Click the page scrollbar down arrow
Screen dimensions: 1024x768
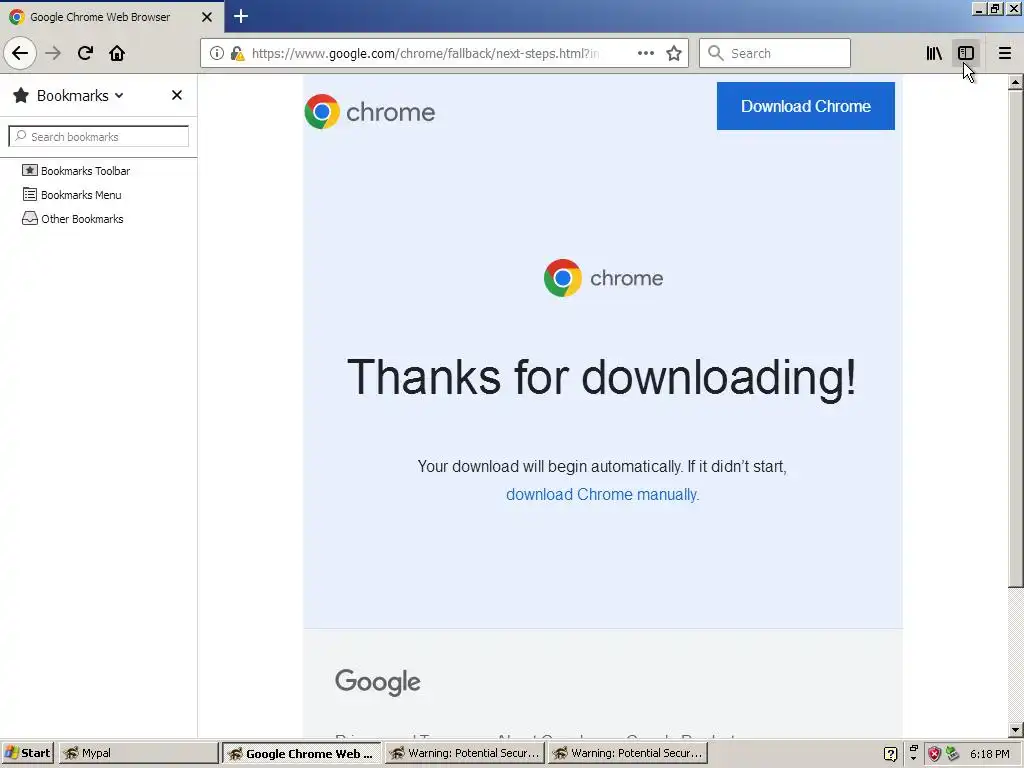click(x=1015, y=729)
